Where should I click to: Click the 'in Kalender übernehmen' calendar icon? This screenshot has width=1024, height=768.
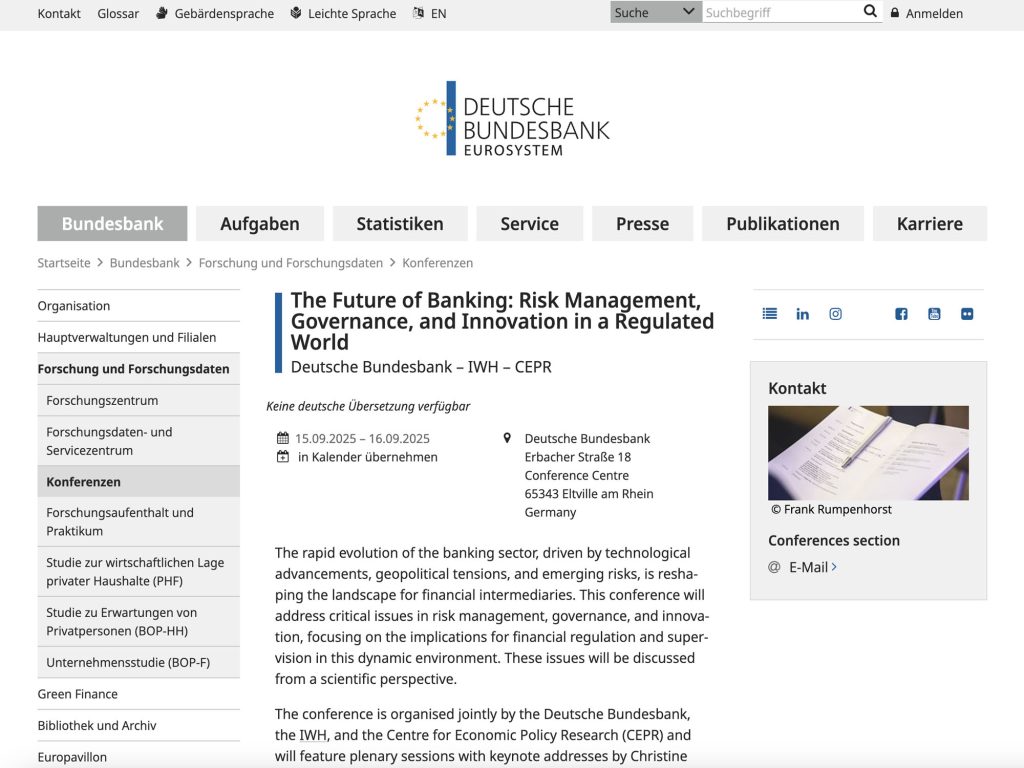coord(281,456)
